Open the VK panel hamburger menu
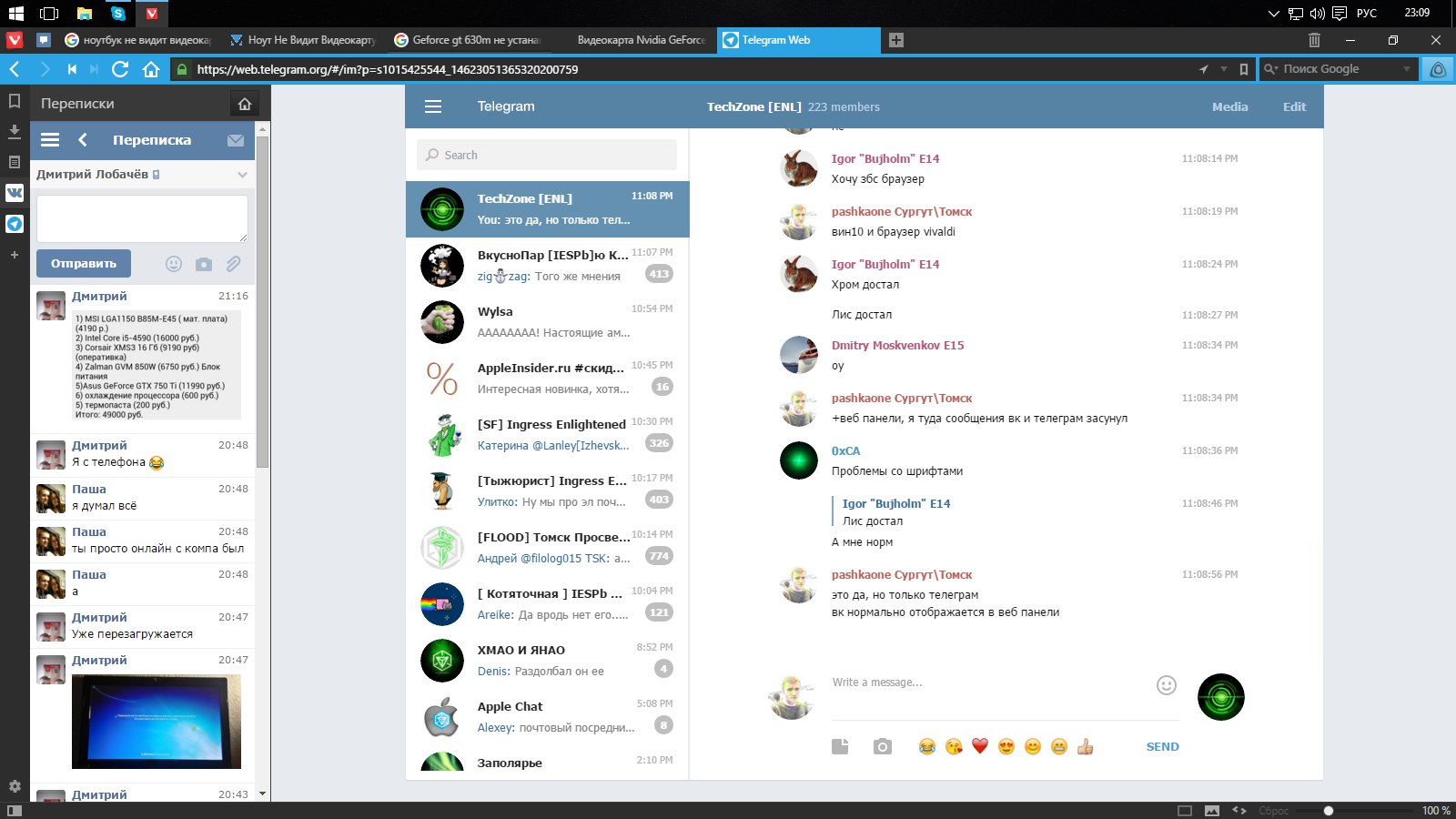The image size is (1456, 819). (50, 140)
